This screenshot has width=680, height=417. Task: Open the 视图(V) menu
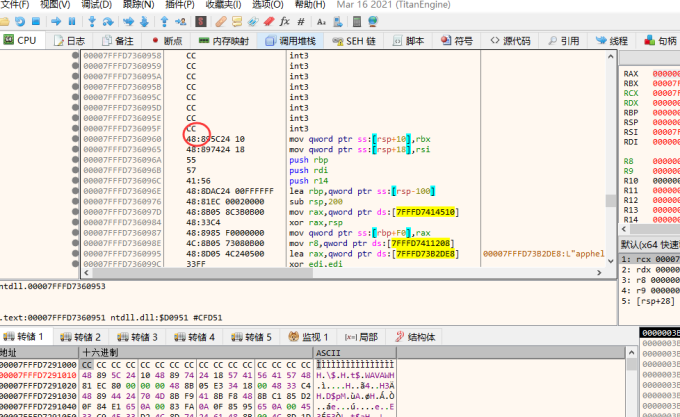point(55,5)
